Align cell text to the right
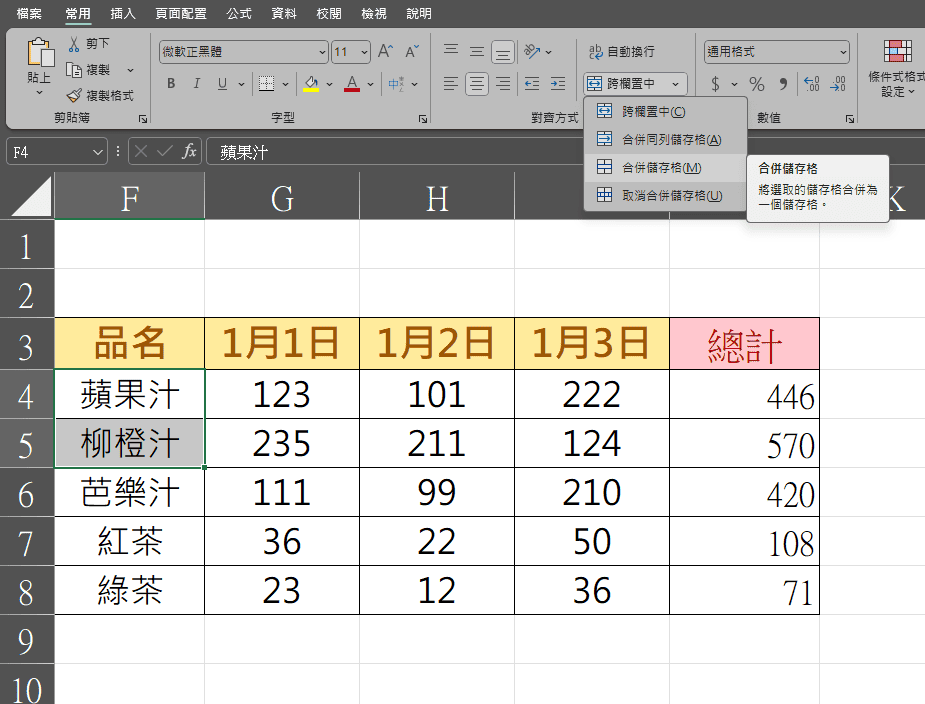Viewport: 925px width, 704px height. pos(503,84)
